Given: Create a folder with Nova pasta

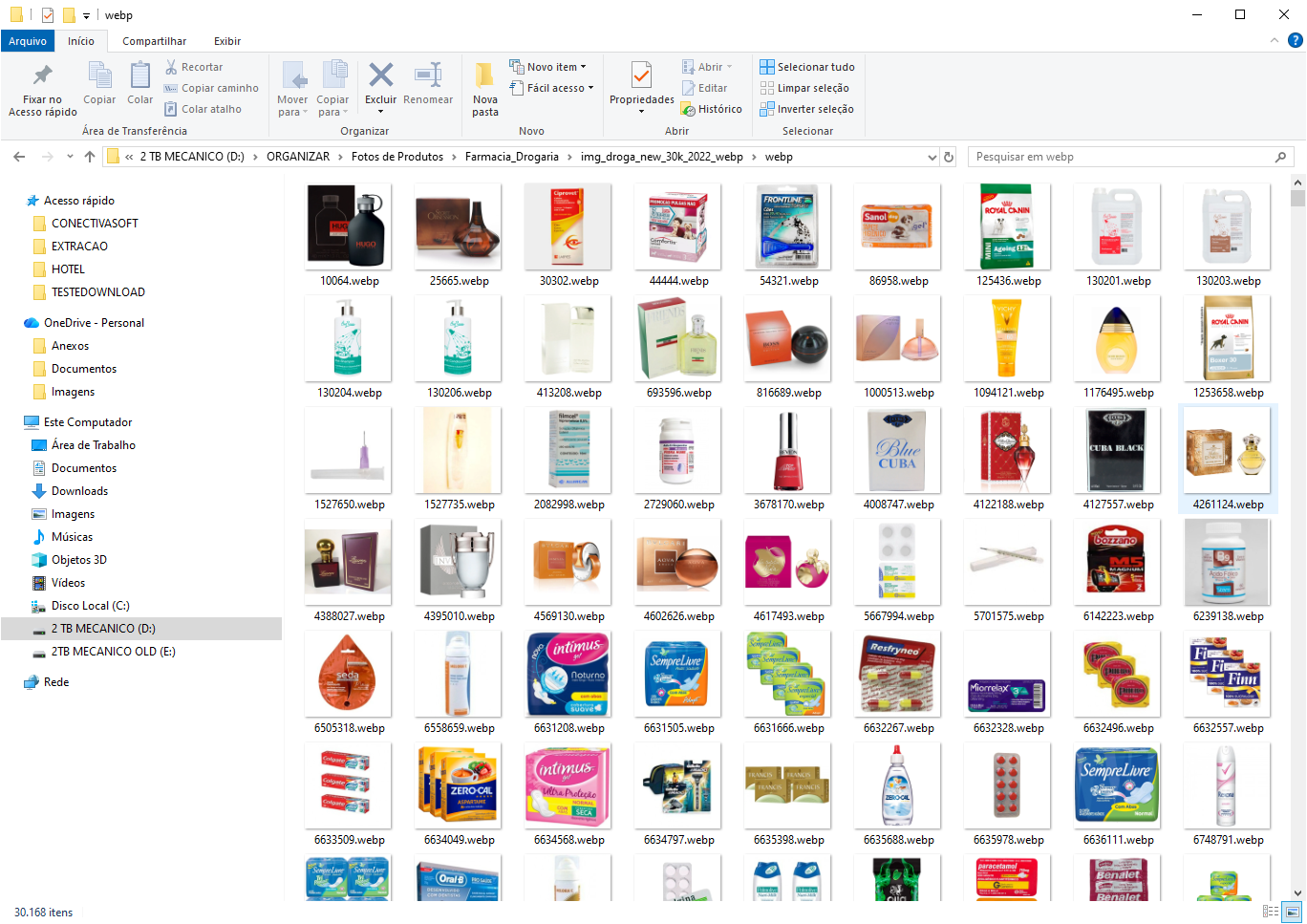Looking at the screenshot, I should (x=485, y=90).
